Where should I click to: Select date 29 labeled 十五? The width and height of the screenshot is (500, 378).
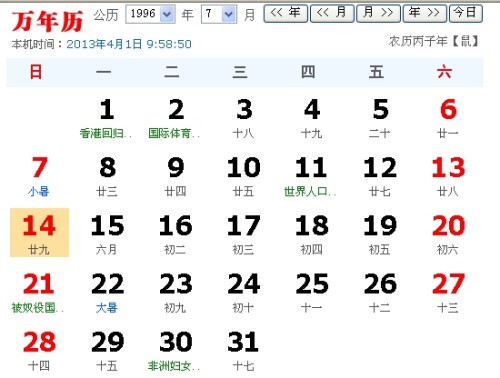point(107,352)
